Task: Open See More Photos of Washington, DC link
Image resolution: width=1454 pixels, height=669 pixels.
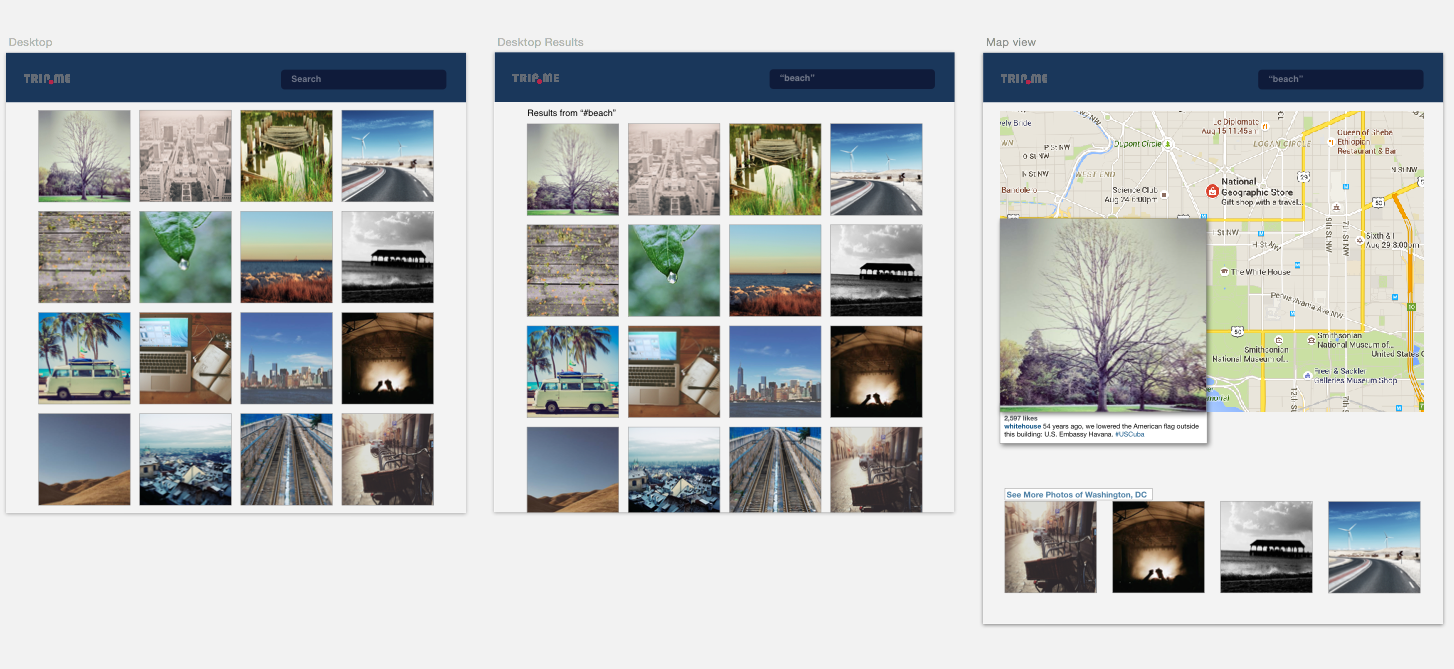Action: [x=1076, y=495]
